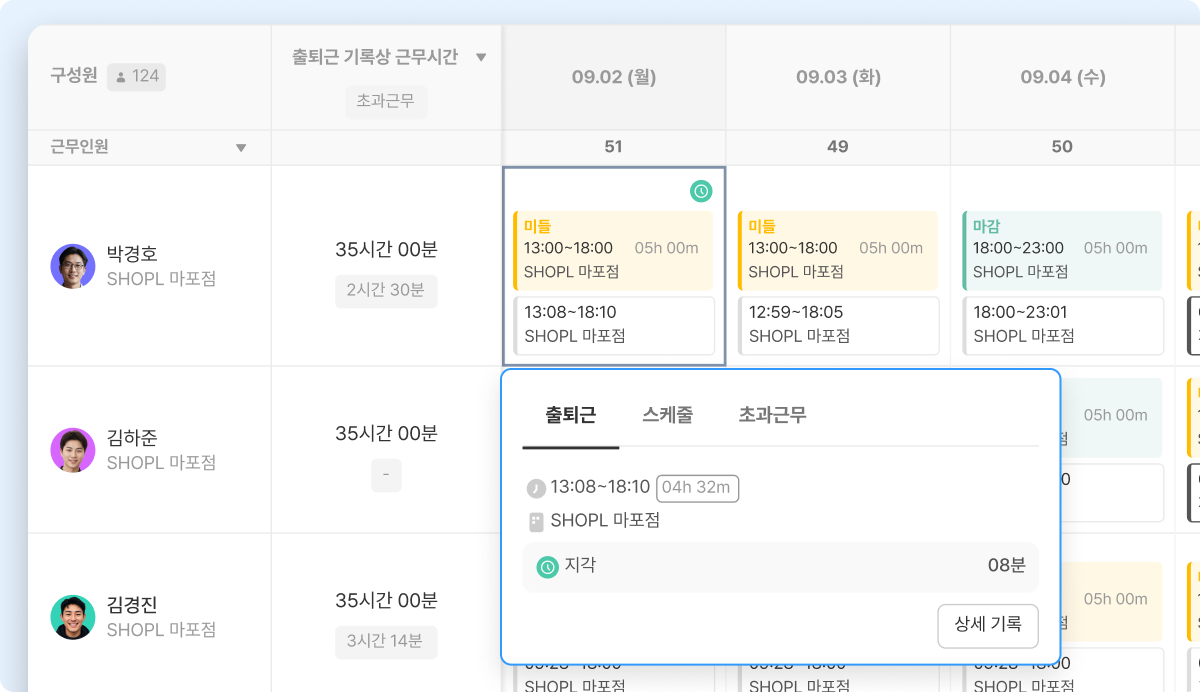Screen dimensions: 1200x692
Task: Click 박경호's profile avatar
Action: click(x=72, y=266)
